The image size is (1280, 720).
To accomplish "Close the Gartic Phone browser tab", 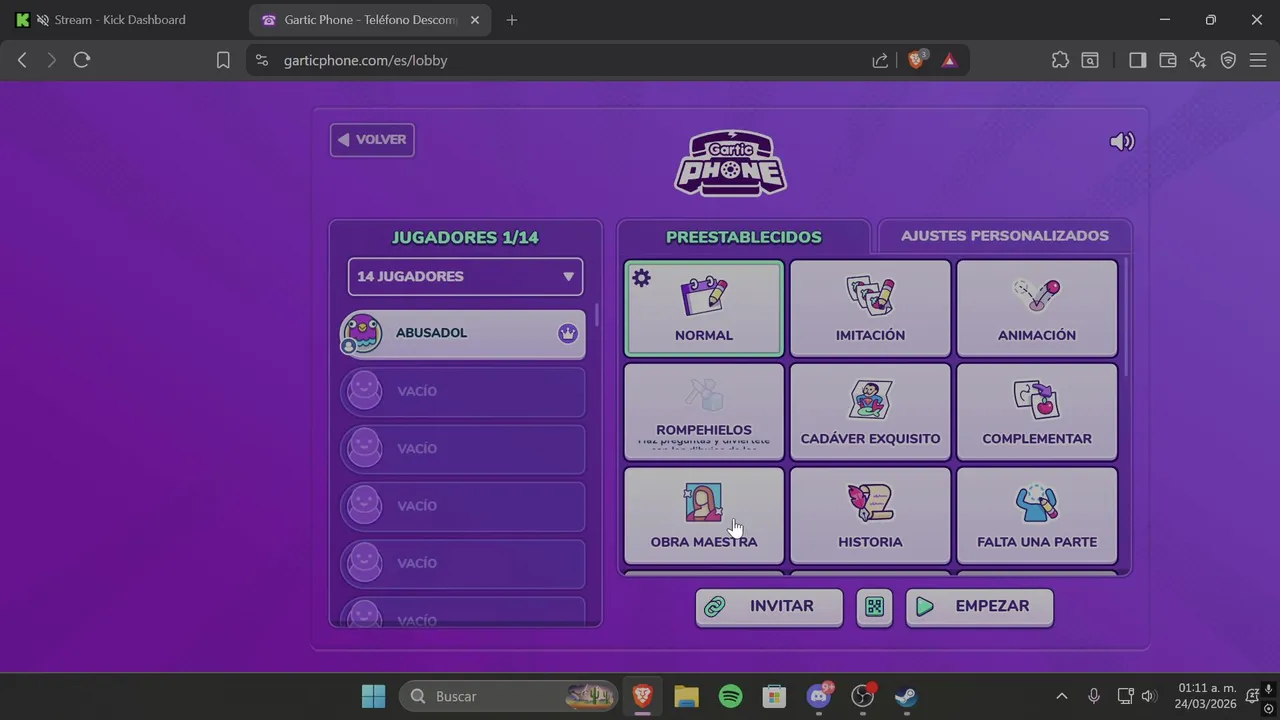I will click(475, 20).
